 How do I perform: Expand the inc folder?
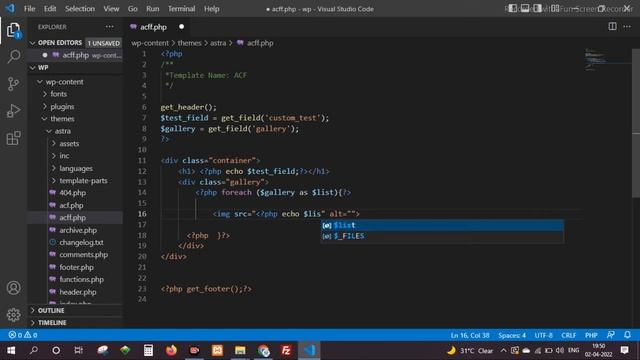[53, 156]
